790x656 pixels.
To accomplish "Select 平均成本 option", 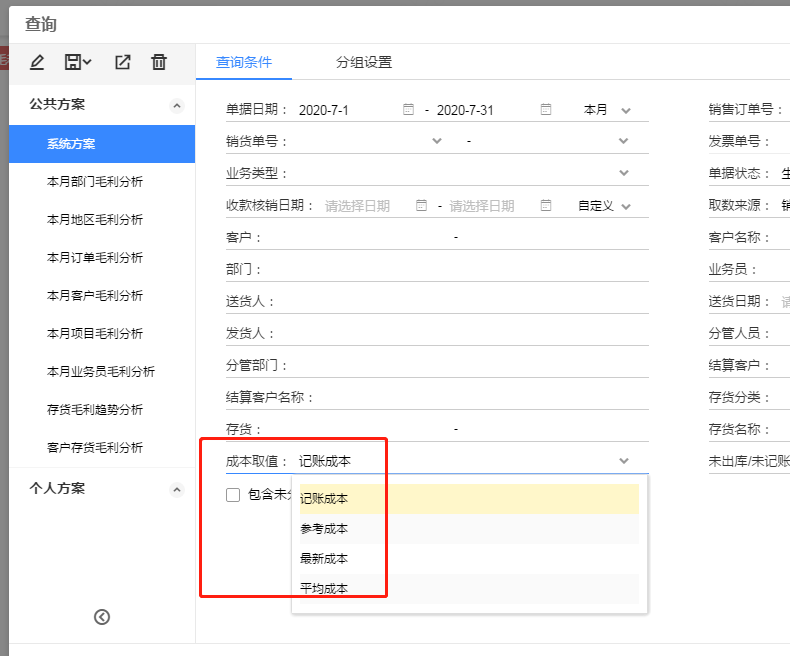I will tap(469, 588).
